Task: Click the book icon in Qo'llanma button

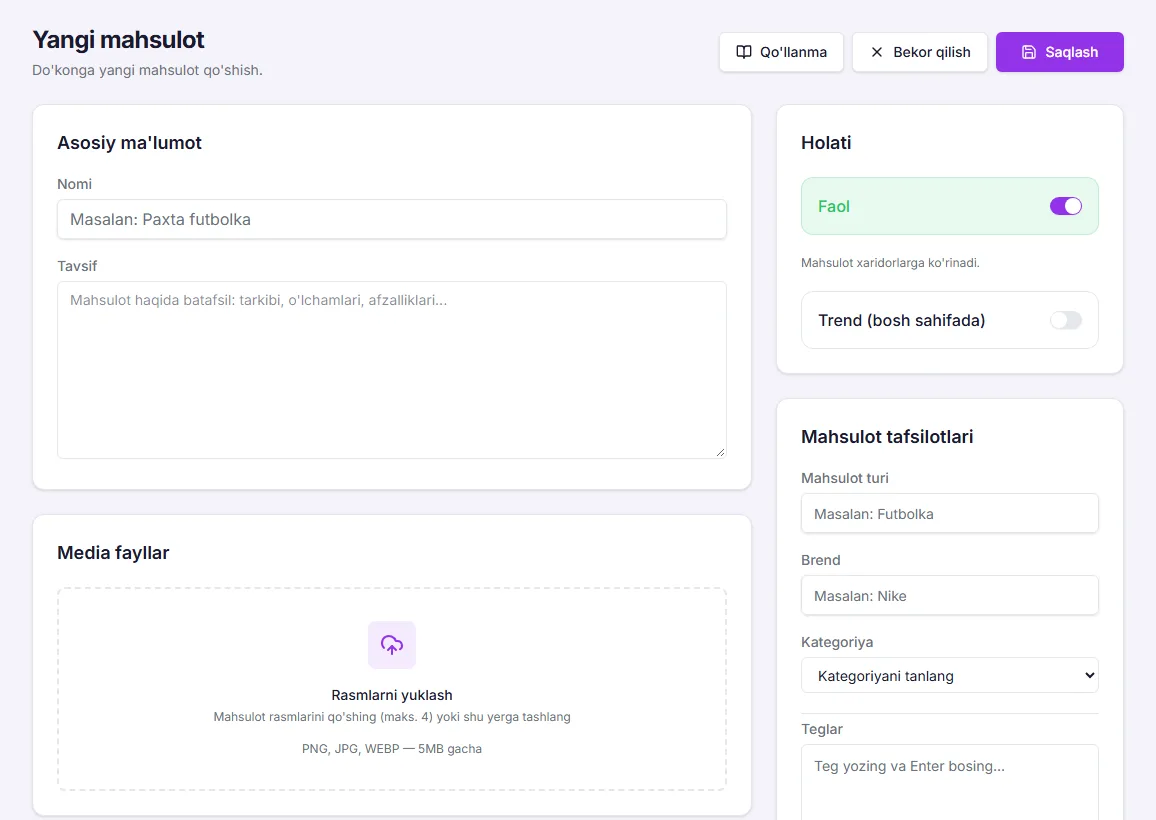Action: point(744,52)
